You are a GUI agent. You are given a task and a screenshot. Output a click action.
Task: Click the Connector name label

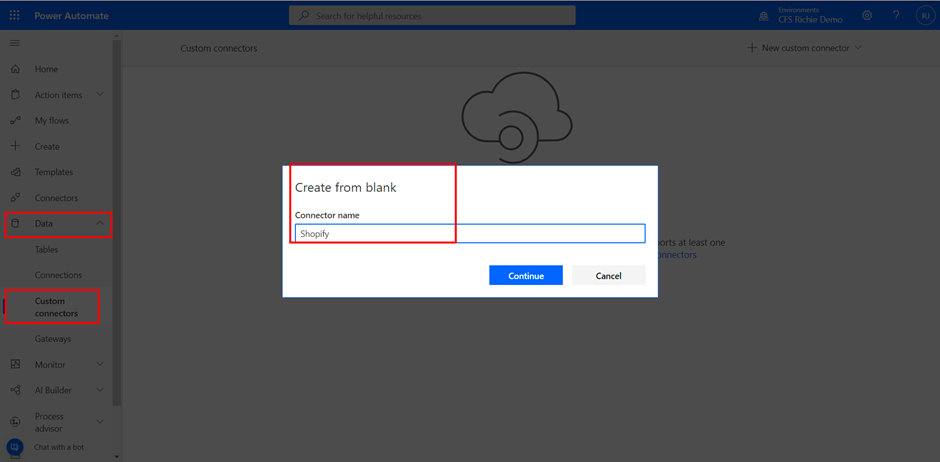click(327, 215)
